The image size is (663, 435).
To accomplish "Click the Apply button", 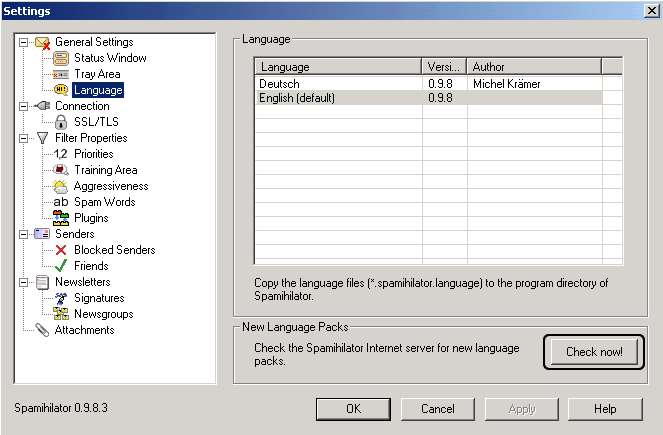I will pos(522,409).
